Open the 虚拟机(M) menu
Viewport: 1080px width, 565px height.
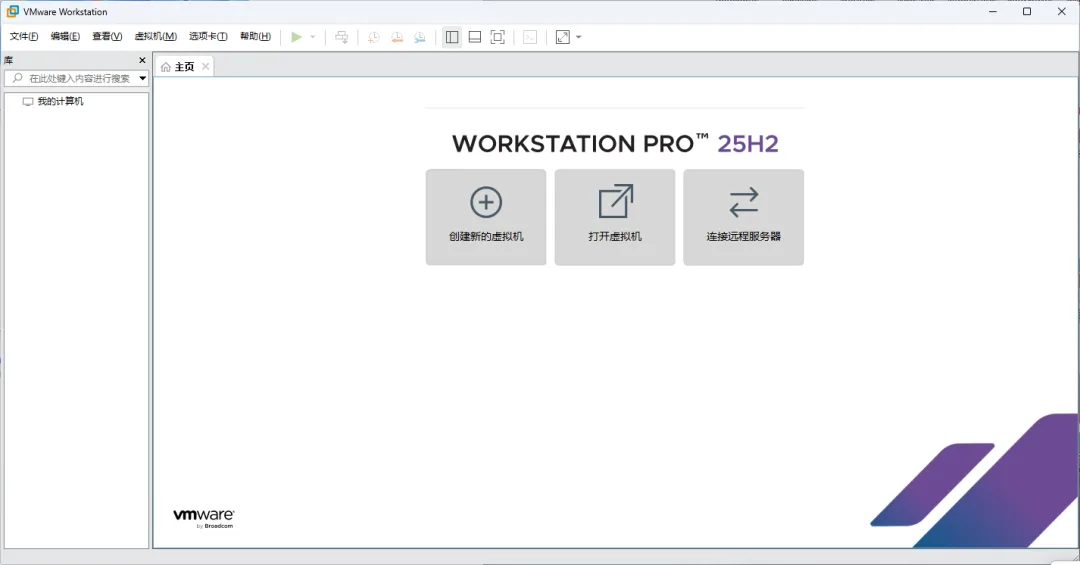pos(156,37)
